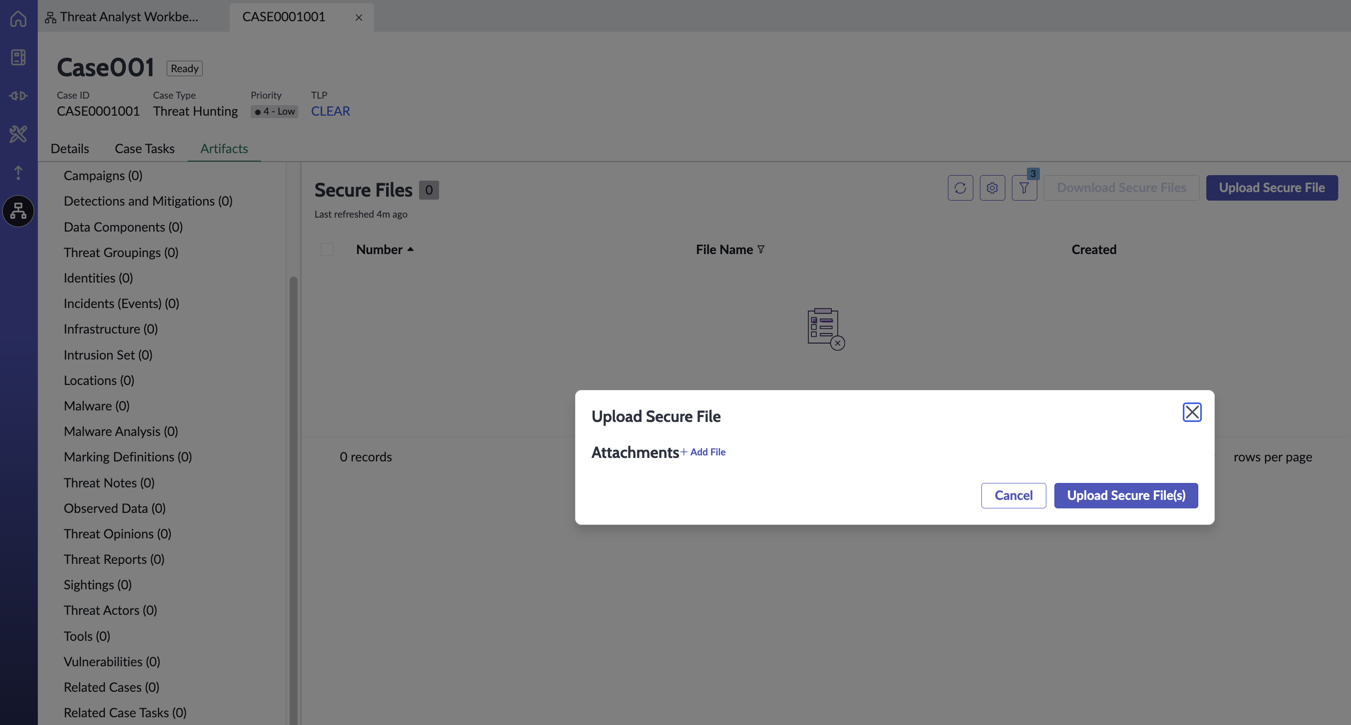The width and height of the screenshot is (1351, 725).
Task: Select Related Case Tasks (0)
Action: [125, 713]
